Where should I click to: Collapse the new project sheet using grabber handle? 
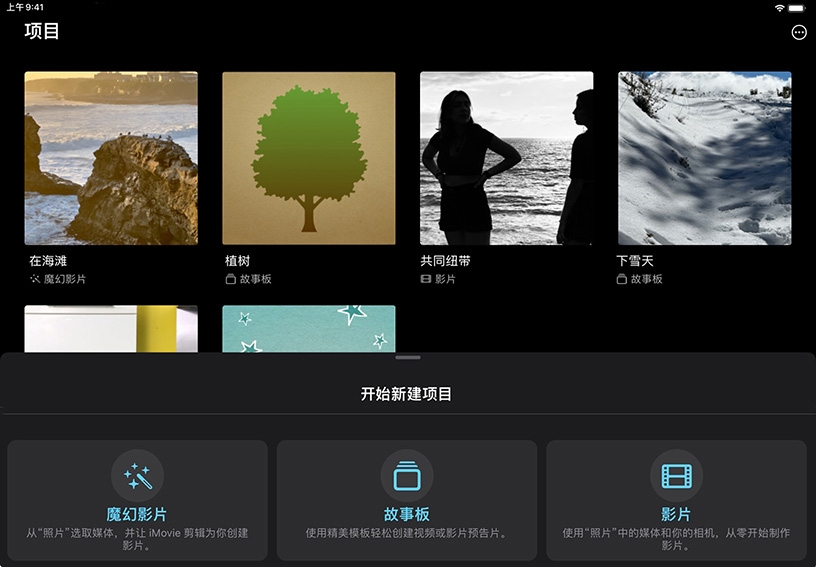408,357
